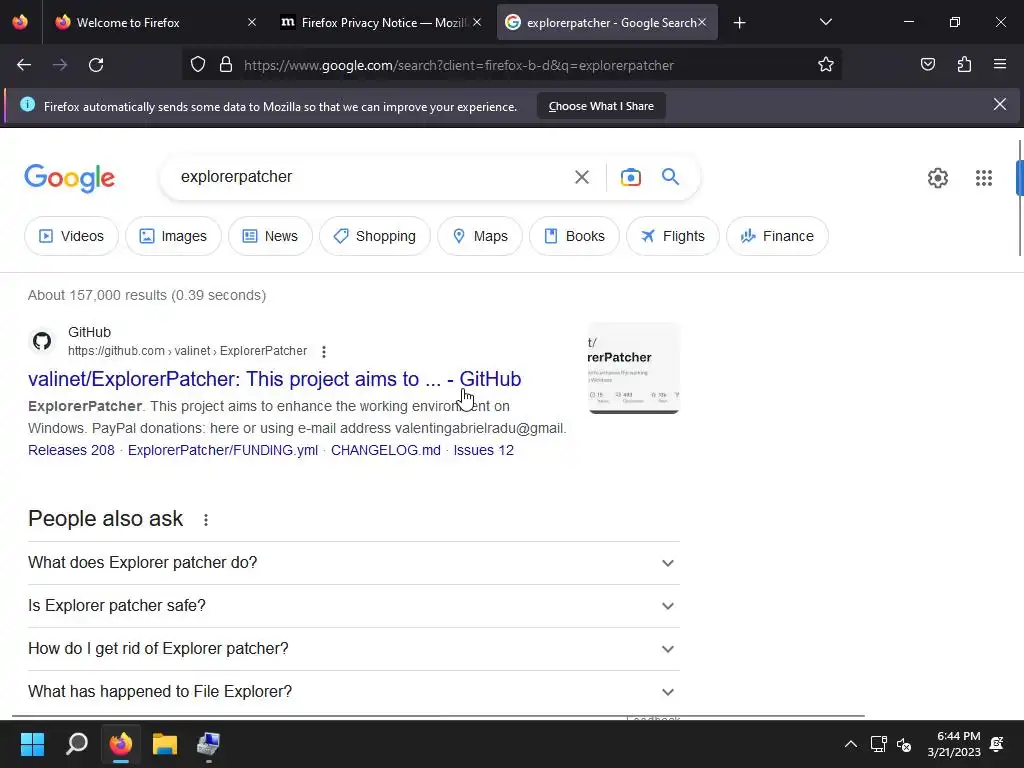Open Save to Pocket
Screen dimensions: 1024x768
click(927, 64)
